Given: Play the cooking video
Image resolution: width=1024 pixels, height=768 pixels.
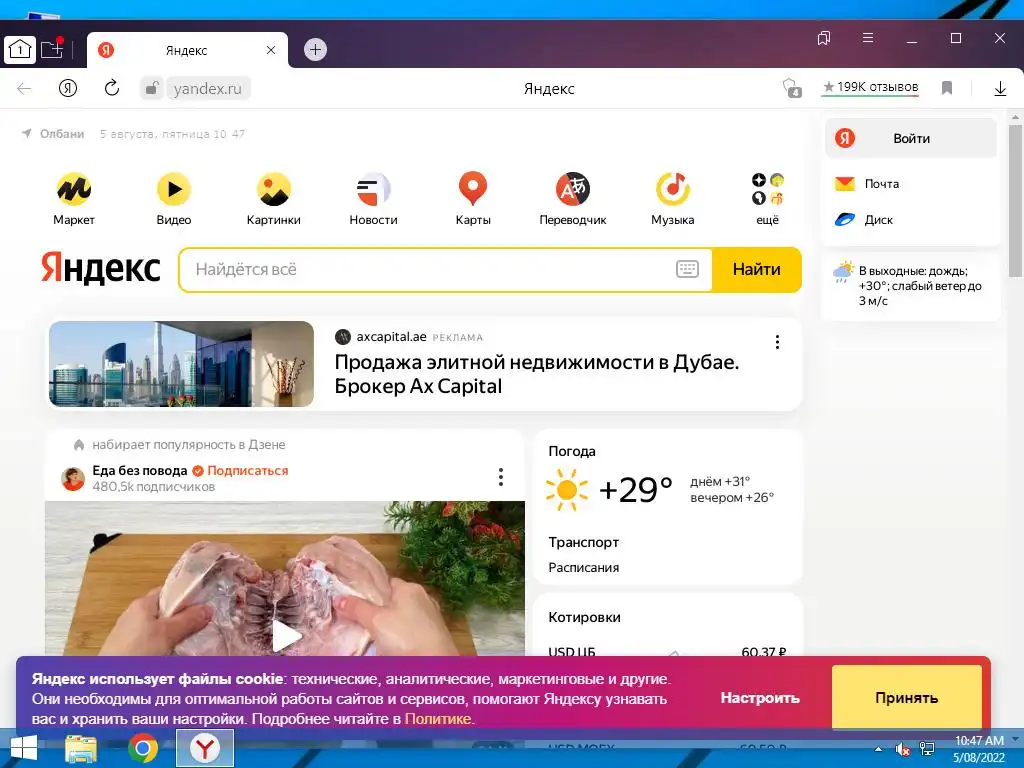Looking at the screenshot, I should coord(285,636).
